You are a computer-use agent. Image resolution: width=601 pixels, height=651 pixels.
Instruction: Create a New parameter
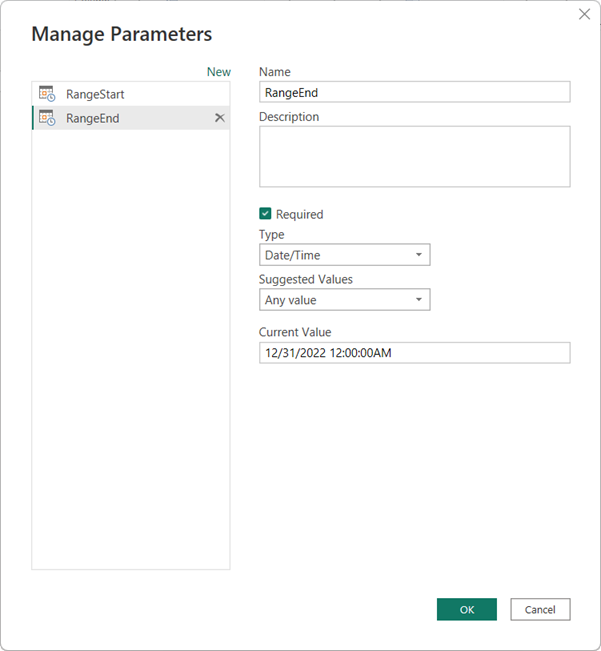point(219,72)
